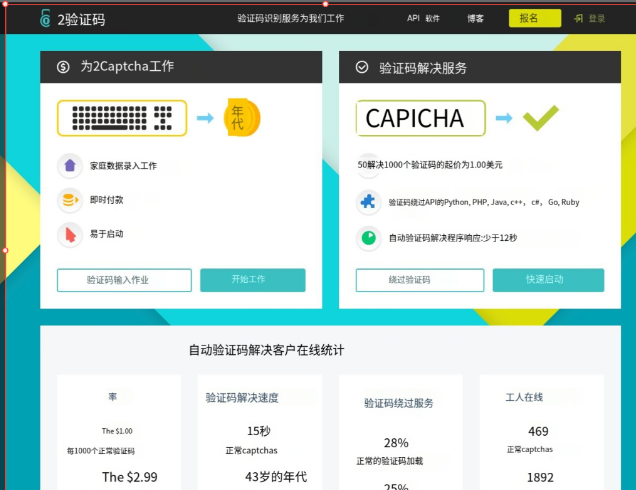This screenshot has width=636, height=490.
Task: Click the The $1.00 rate value
Action: pyautogui.click(x=117, y=431)
